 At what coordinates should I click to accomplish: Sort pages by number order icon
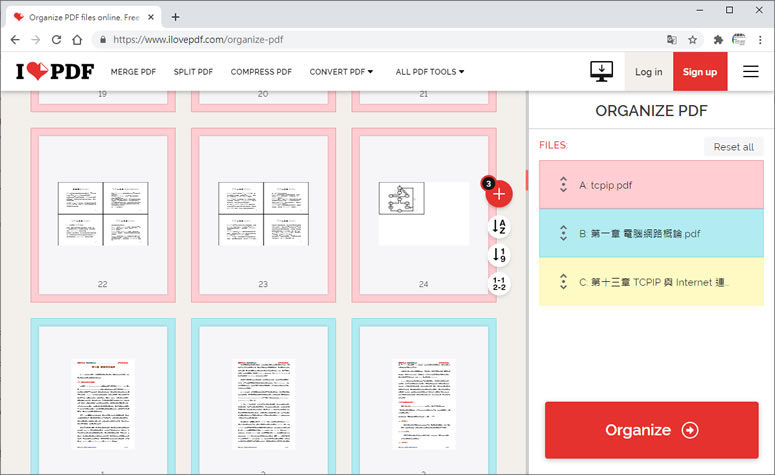click(x=501, y=256)
